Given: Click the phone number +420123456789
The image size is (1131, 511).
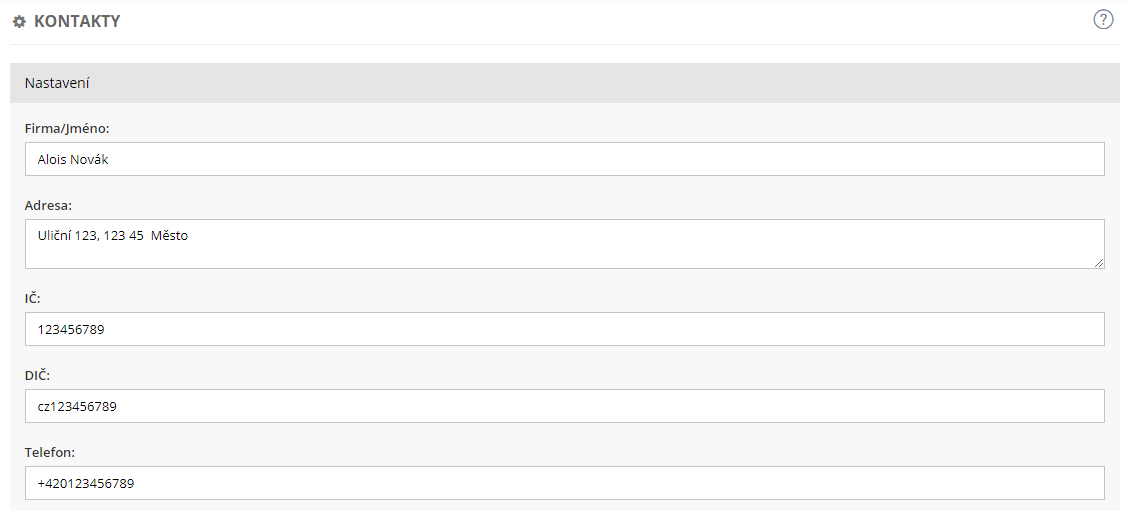Looking at the screenshot, I should point(86,483).
